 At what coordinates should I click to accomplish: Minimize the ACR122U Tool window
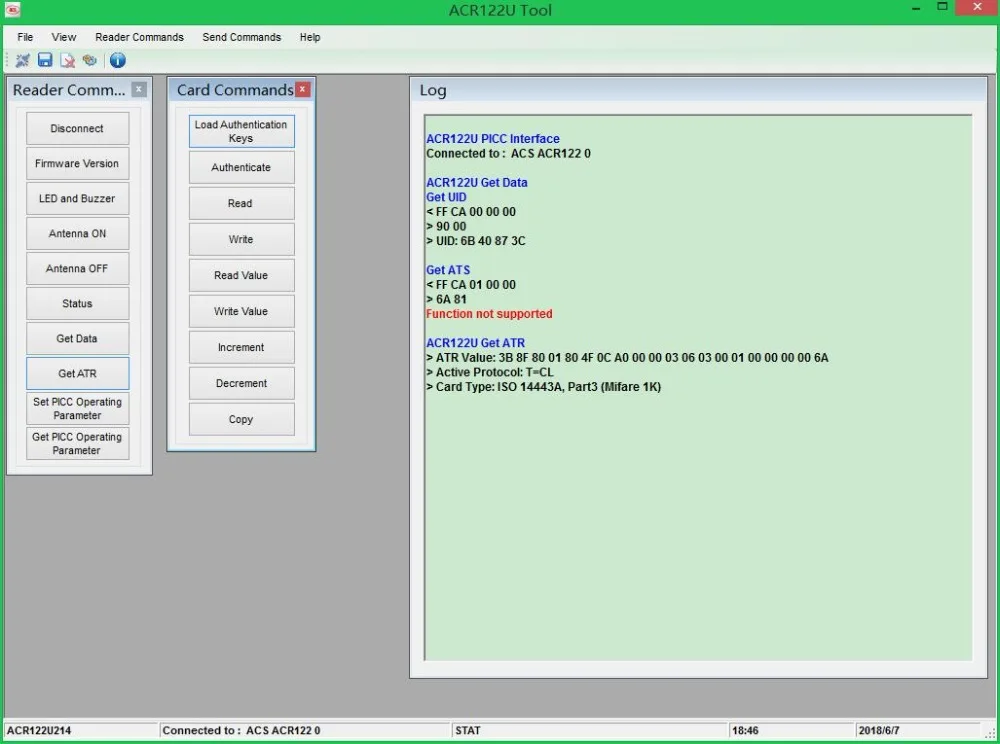pos(916,8)
